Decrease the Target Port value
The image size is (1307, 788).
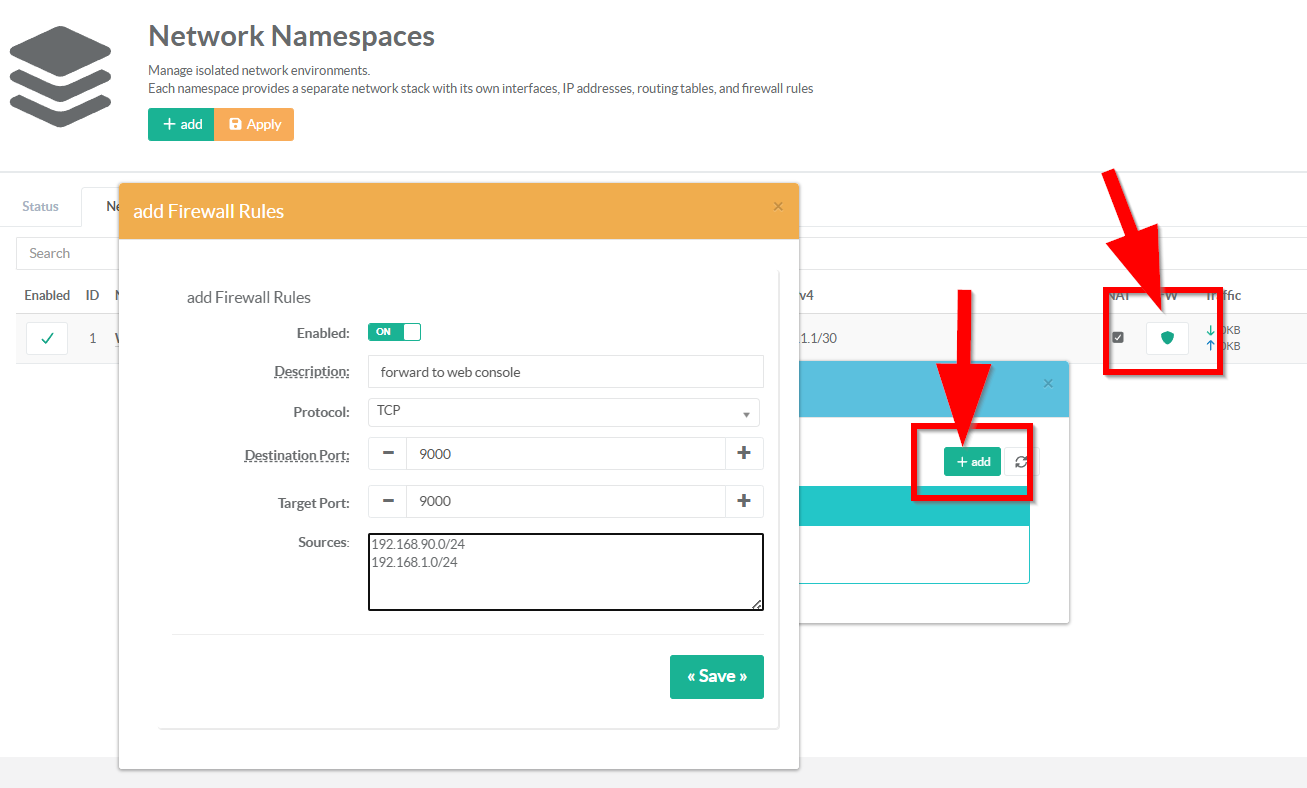[x=388, y=501]
